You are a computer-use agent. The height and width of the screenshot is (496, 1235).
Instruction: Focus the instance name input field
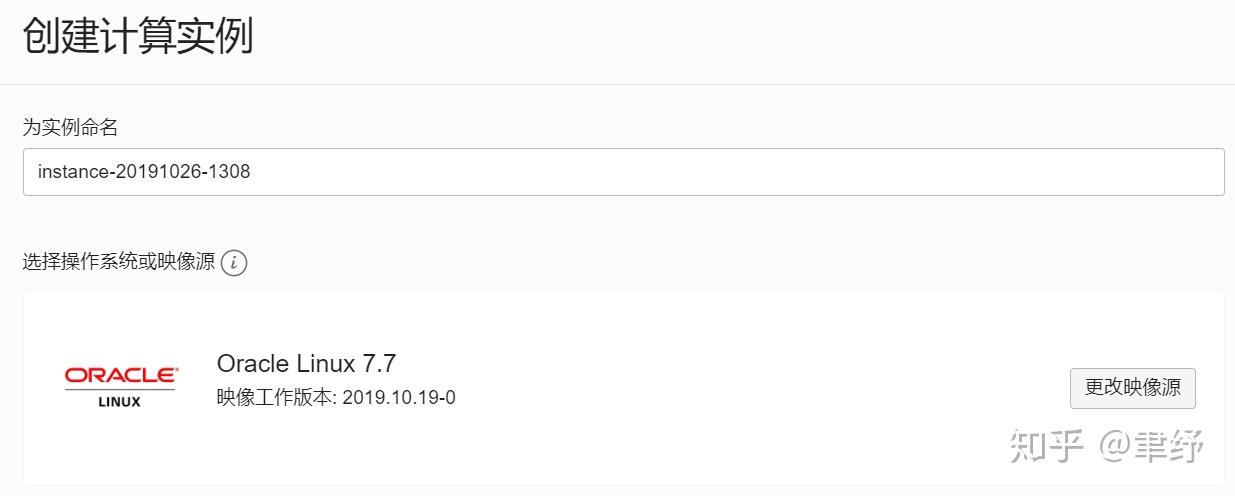[623, 172]
